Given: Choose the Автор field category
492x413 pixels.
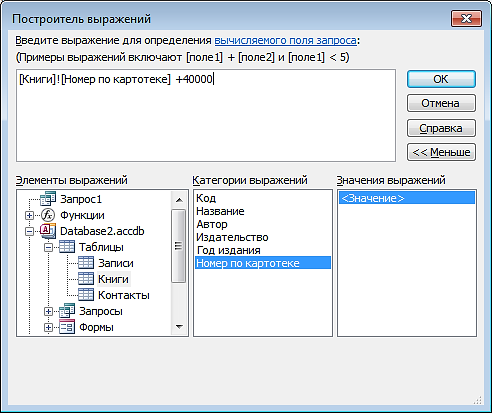Looking at the screenshot, I should (x=212, y=224).
